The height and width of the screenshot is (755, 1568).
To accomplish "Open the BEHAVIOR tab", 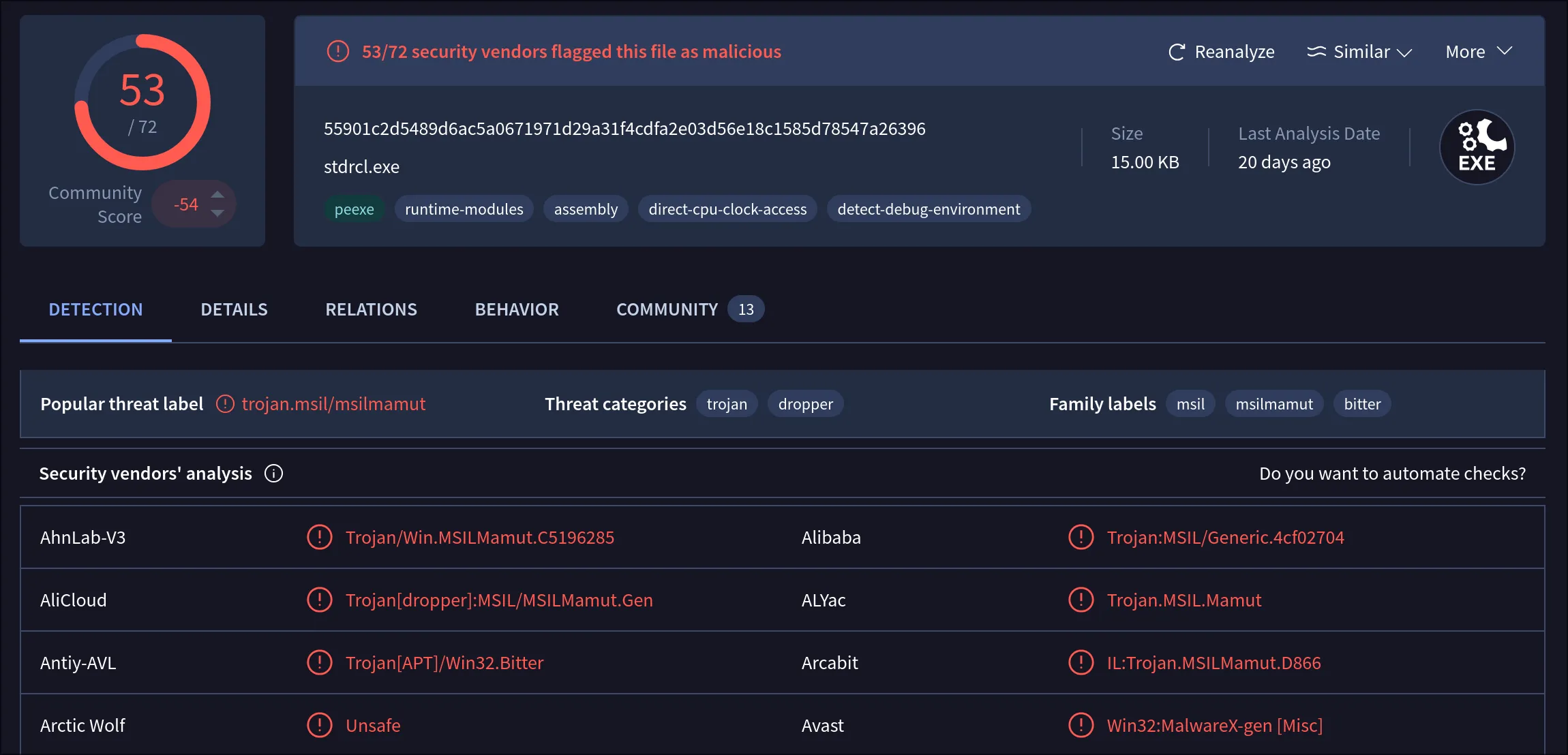I will click(x=517, y=309).
